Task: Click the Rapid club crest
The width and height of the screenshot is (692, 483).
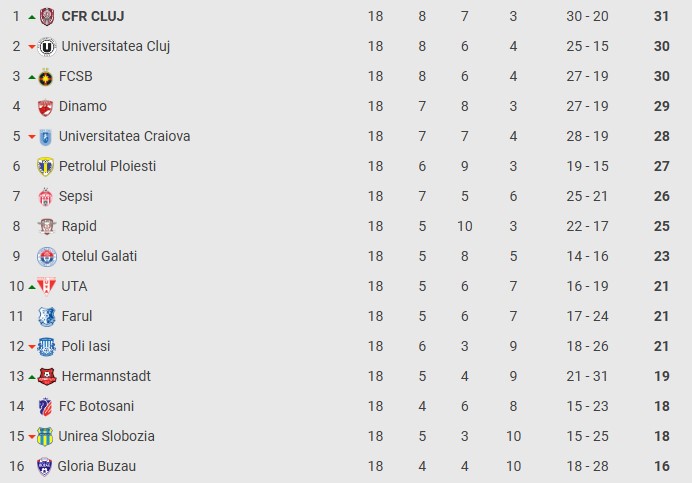Action: (46, 226)
